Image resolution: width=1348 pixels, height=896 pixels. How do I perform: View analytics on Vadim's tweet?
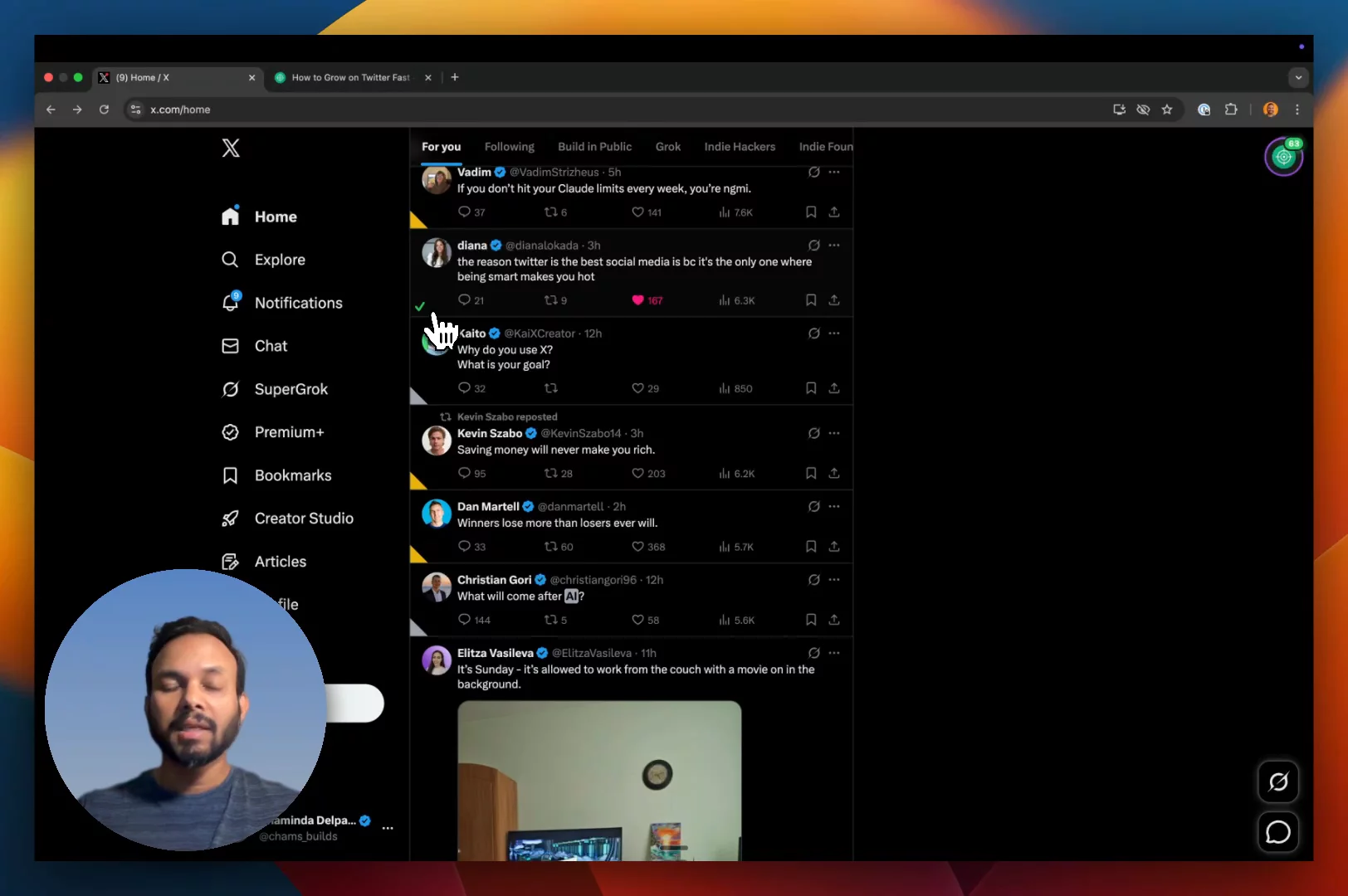pos(735,212)
